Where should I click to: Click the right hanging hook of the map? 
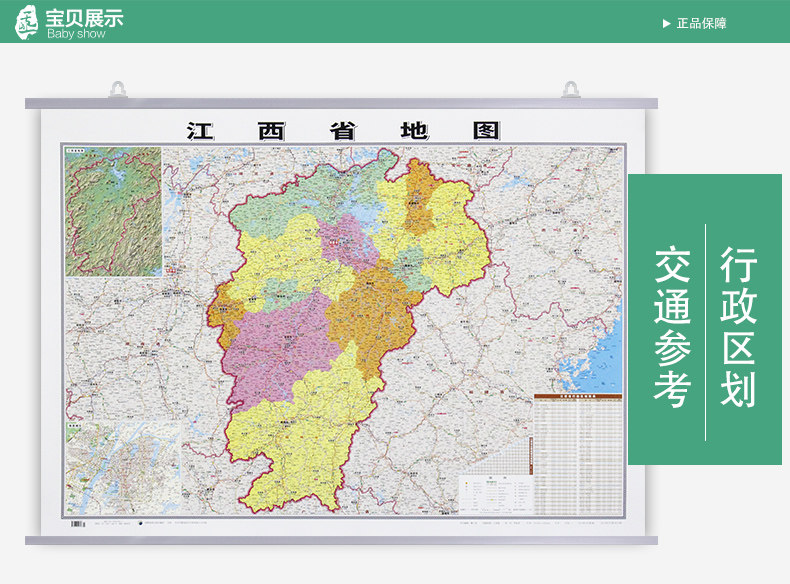click(x=571, y=90)
